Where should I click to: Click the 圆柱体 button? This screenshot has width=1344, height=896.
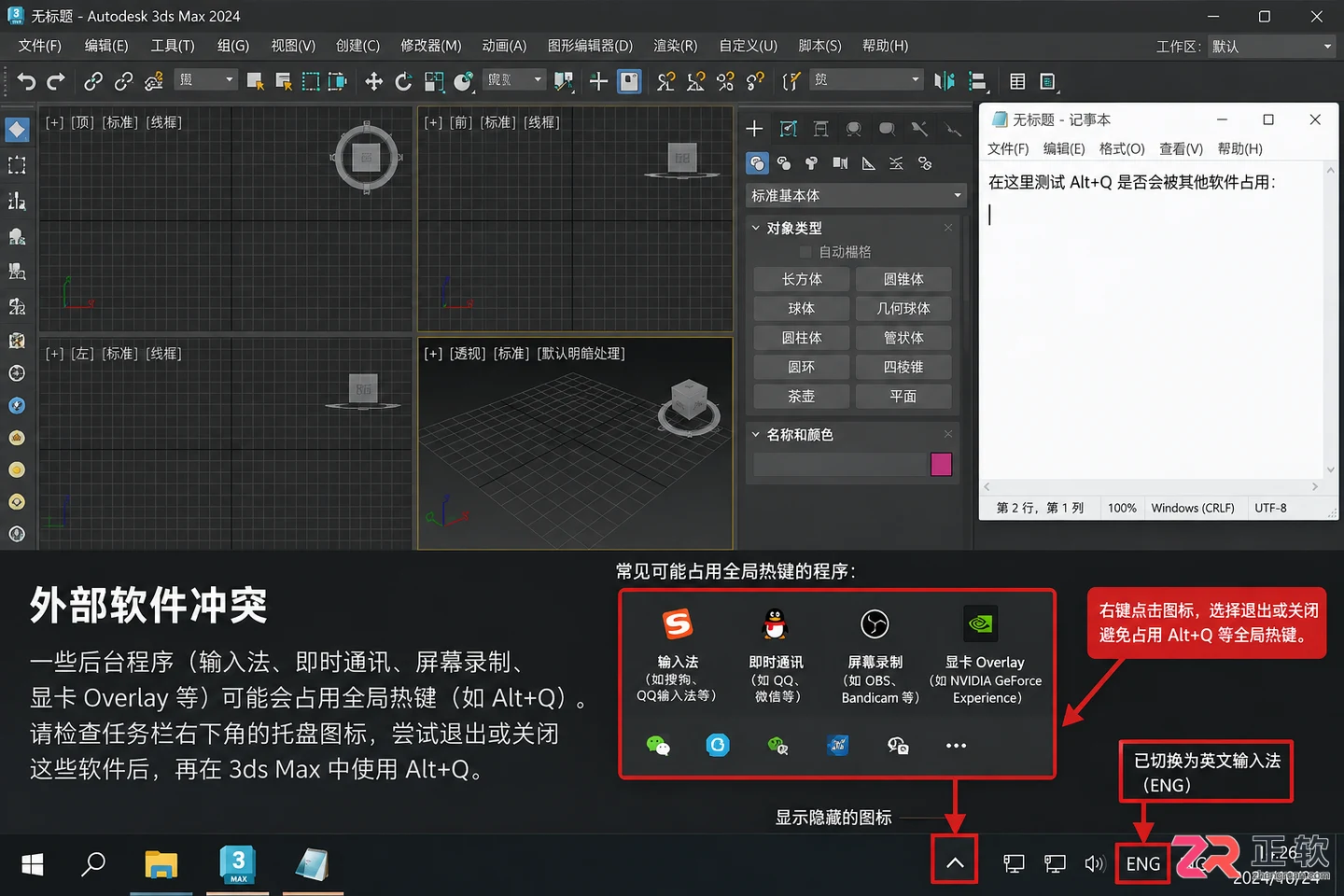pyautogui.click(x=802, y=338)
